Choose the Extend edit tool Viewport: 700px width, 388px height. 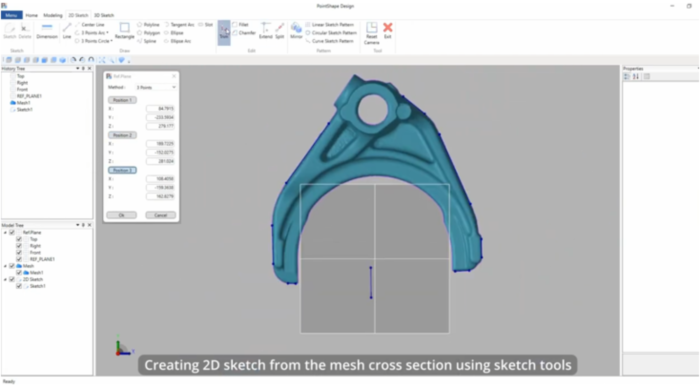(266, 31)
